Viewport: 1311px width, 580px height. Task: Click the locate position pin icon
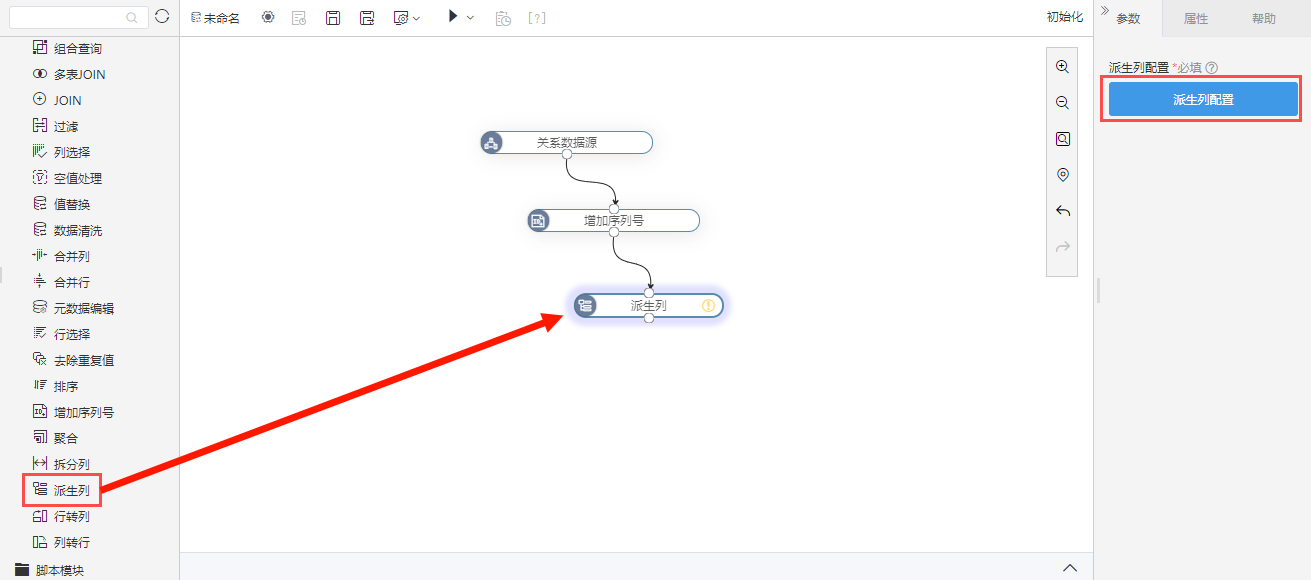[x=1063, y=175]
